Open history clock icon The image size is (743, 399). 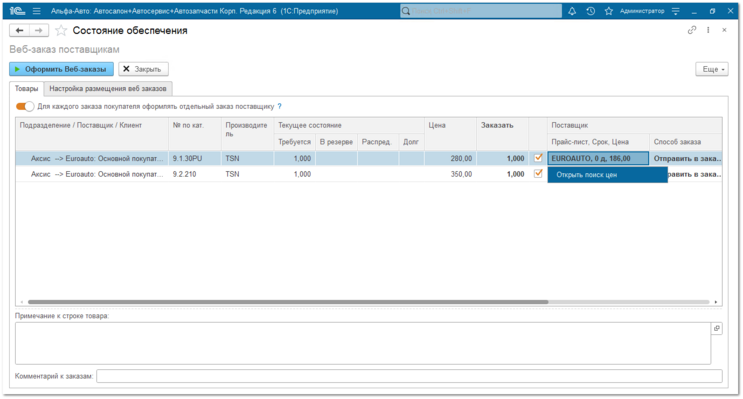(x=590, y=11)
